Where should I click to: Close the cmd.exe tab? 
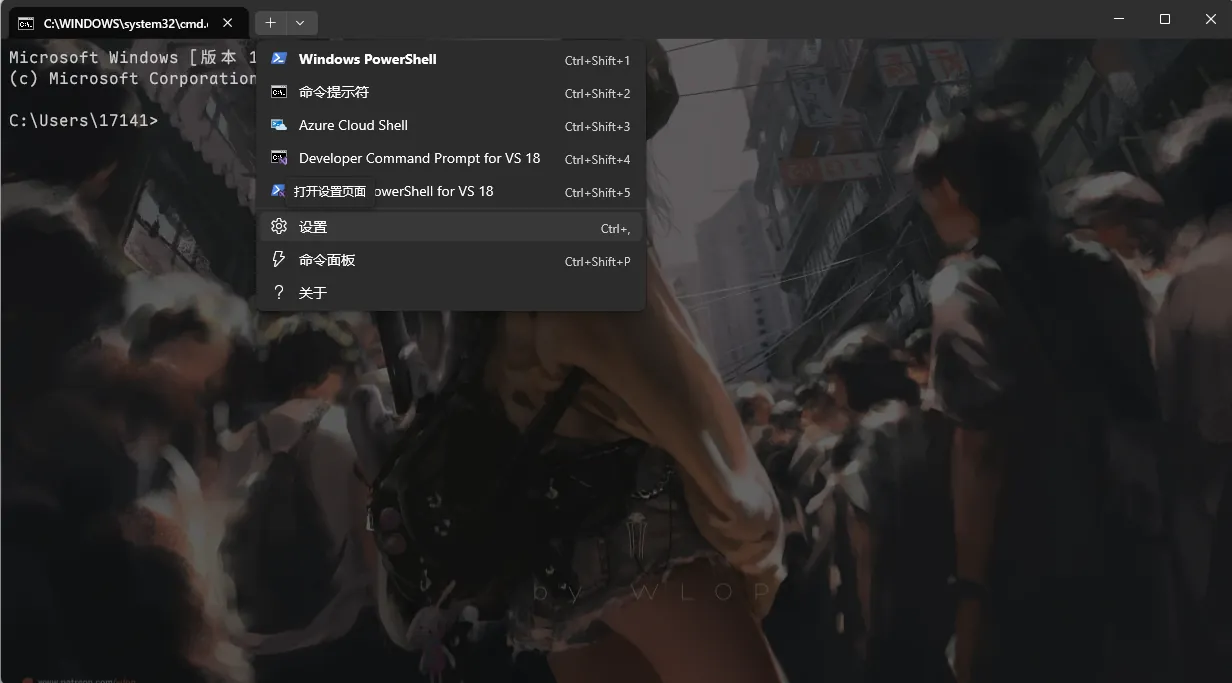tap(228, 22)
